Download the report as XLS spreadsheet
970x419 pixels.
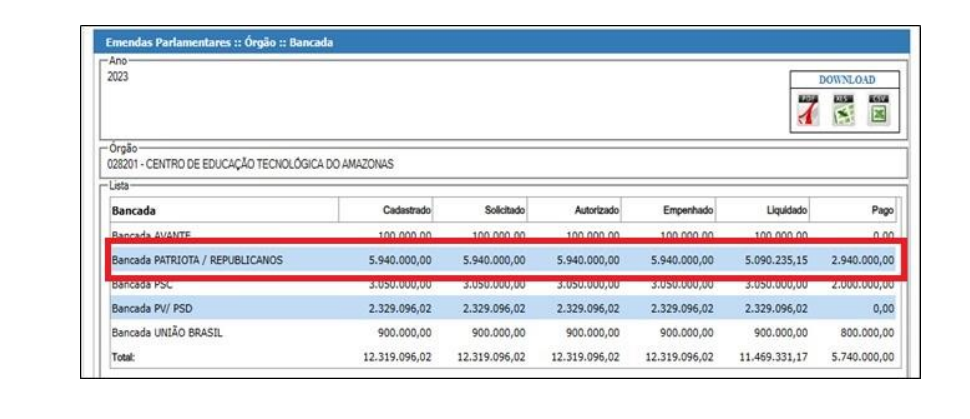coord(843,111)
